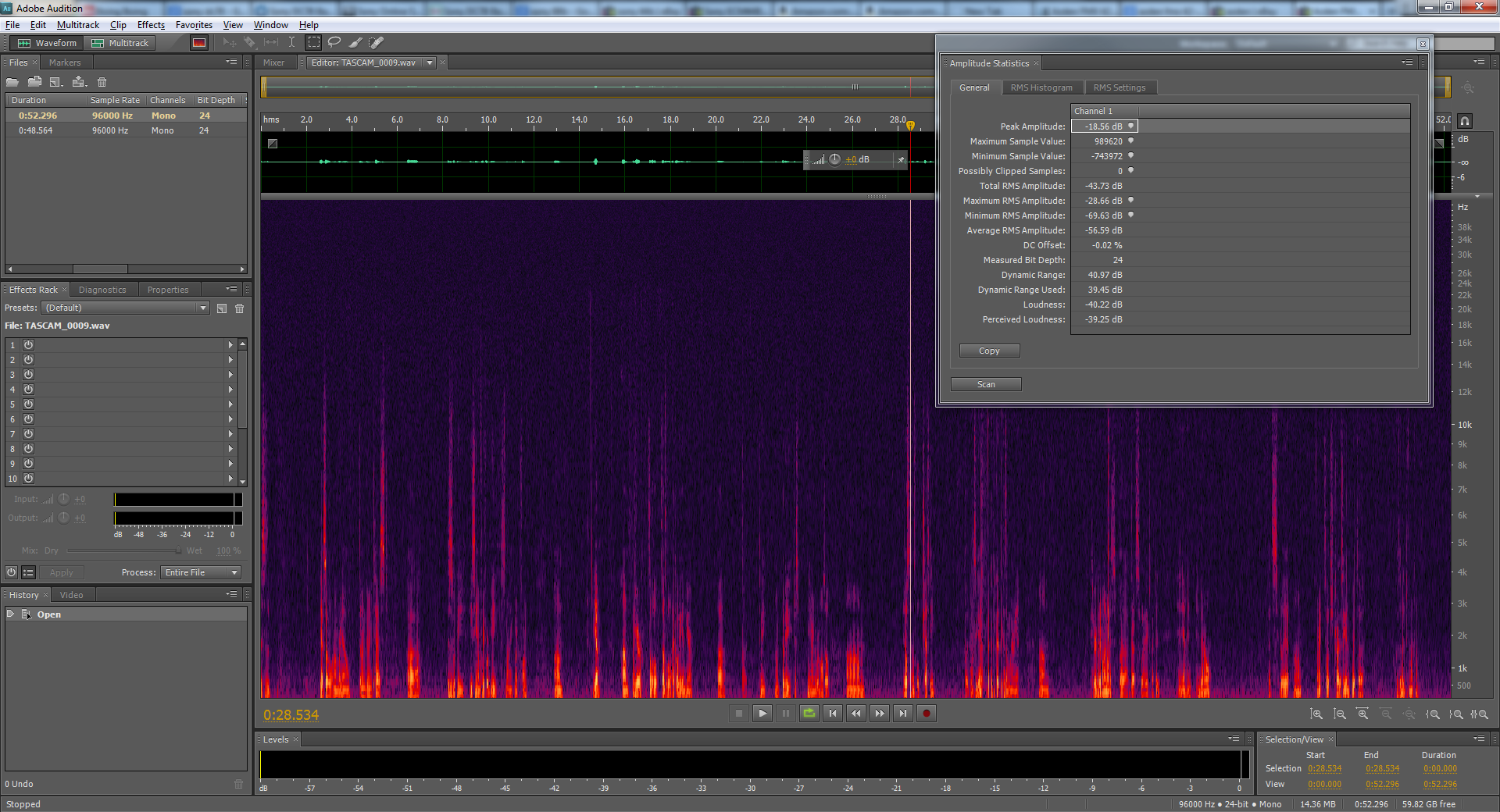
Task: Open the Presets dropdown in Effects Rack
Action: (x=126, y=308)
